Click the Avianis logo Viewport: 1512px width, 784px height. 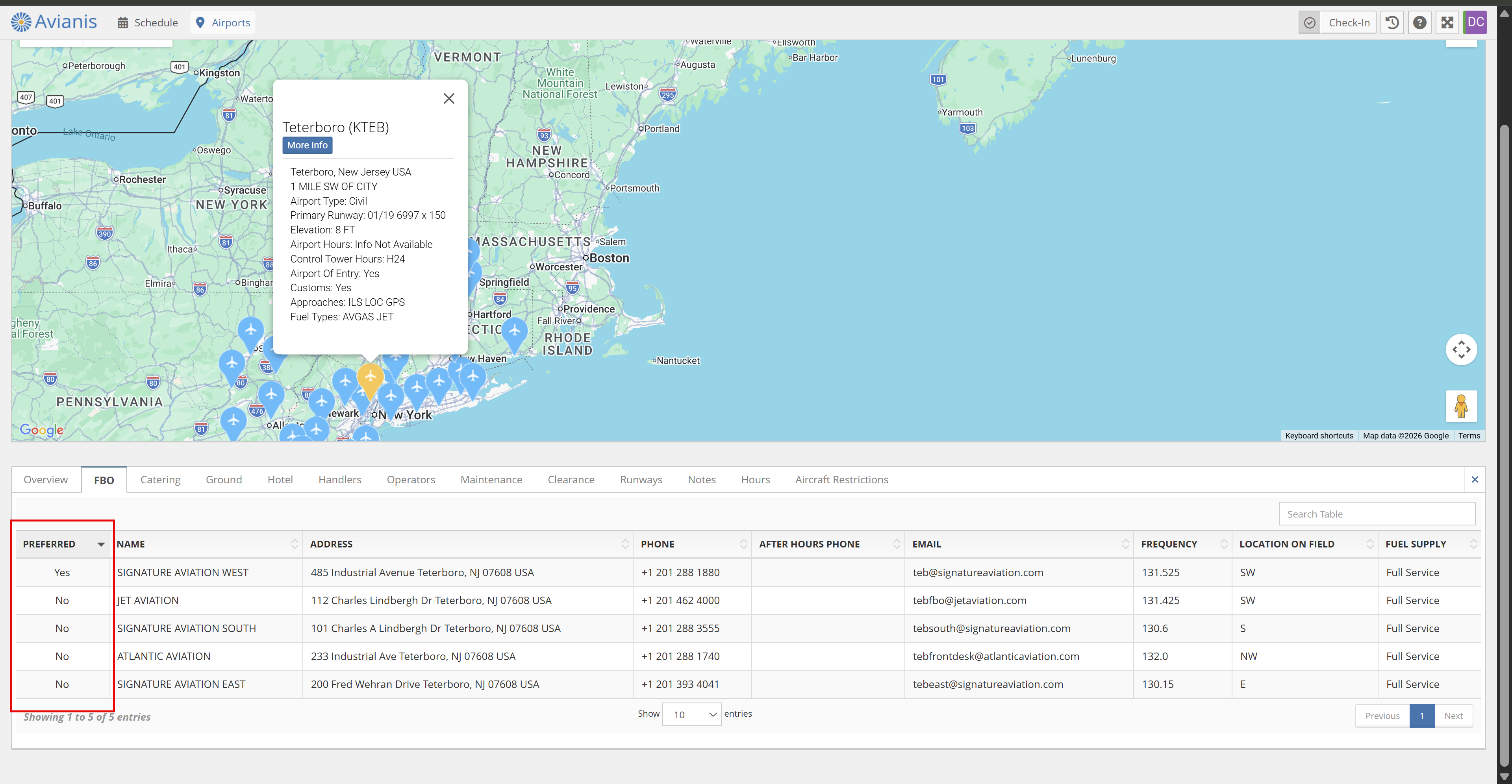coord(54,22)
